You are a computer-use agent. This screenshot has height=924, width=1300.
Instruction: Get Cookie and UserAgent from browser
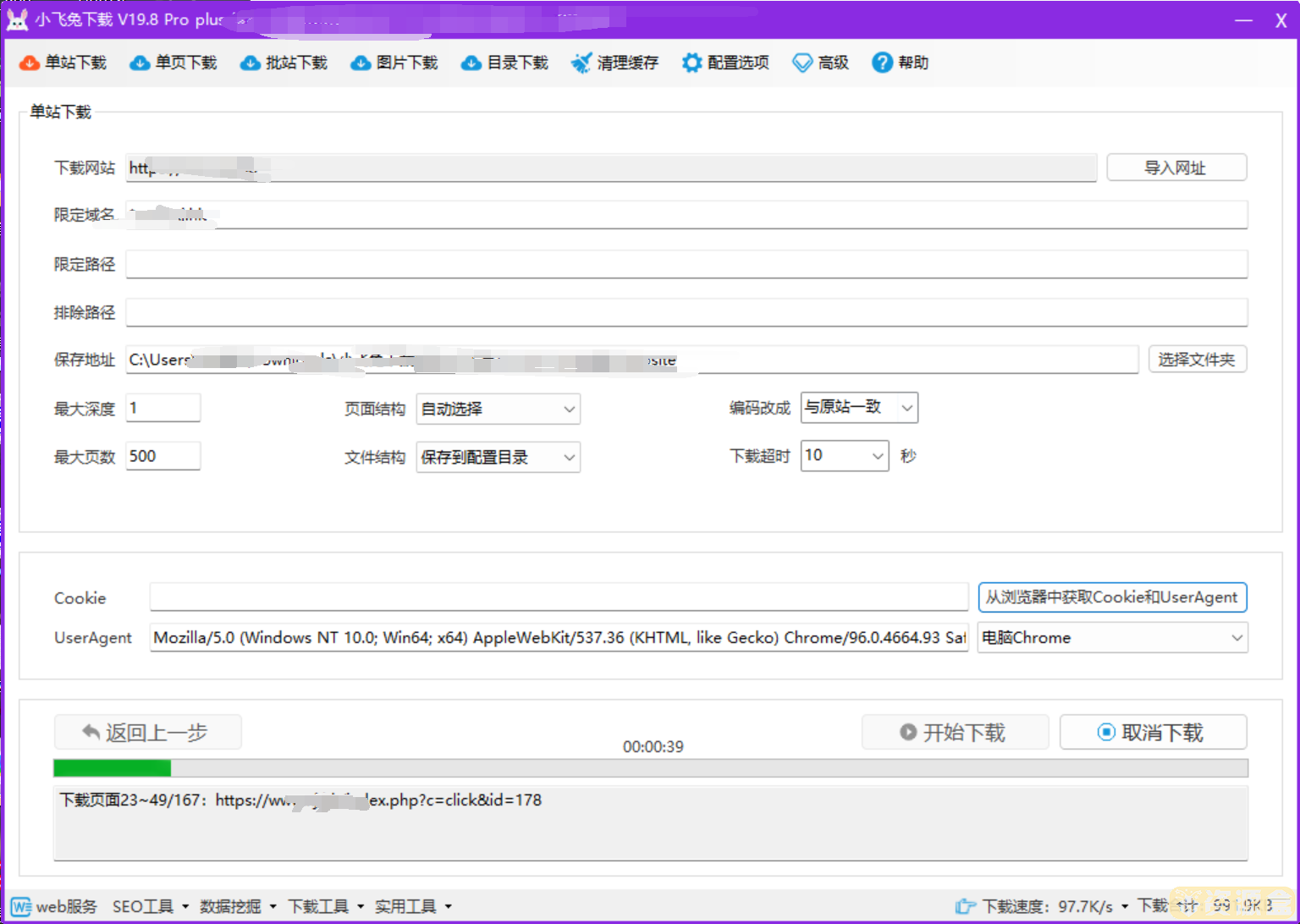[x=1112, y=597]
